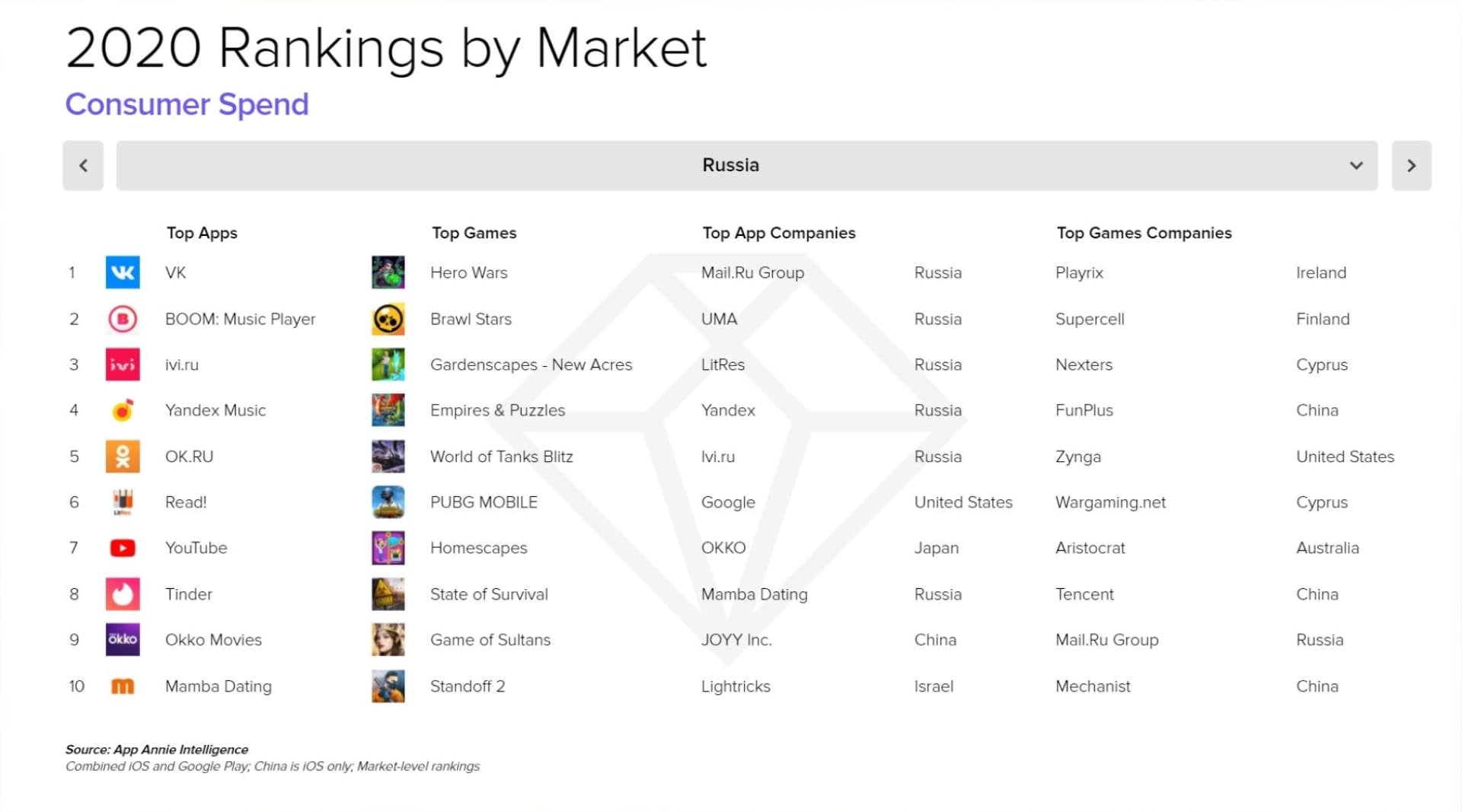Click the Gardenscapes - New Acres entry

(x=531, y=365)
